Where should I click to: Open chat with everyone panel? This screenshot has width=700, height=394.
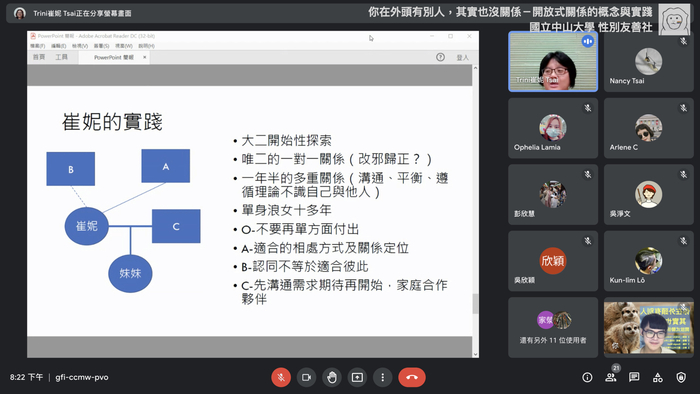634,377
